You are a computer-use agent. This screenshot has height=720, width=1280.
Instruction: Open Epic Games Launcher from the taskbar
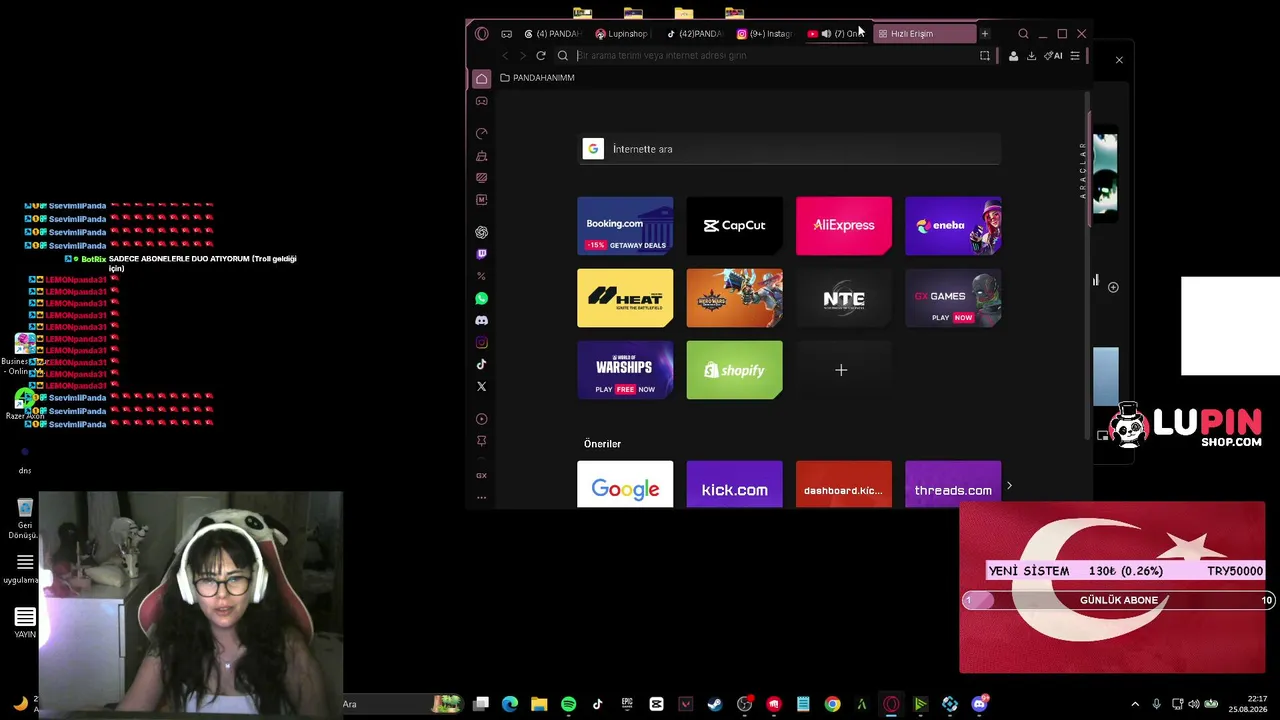[627, 704]
